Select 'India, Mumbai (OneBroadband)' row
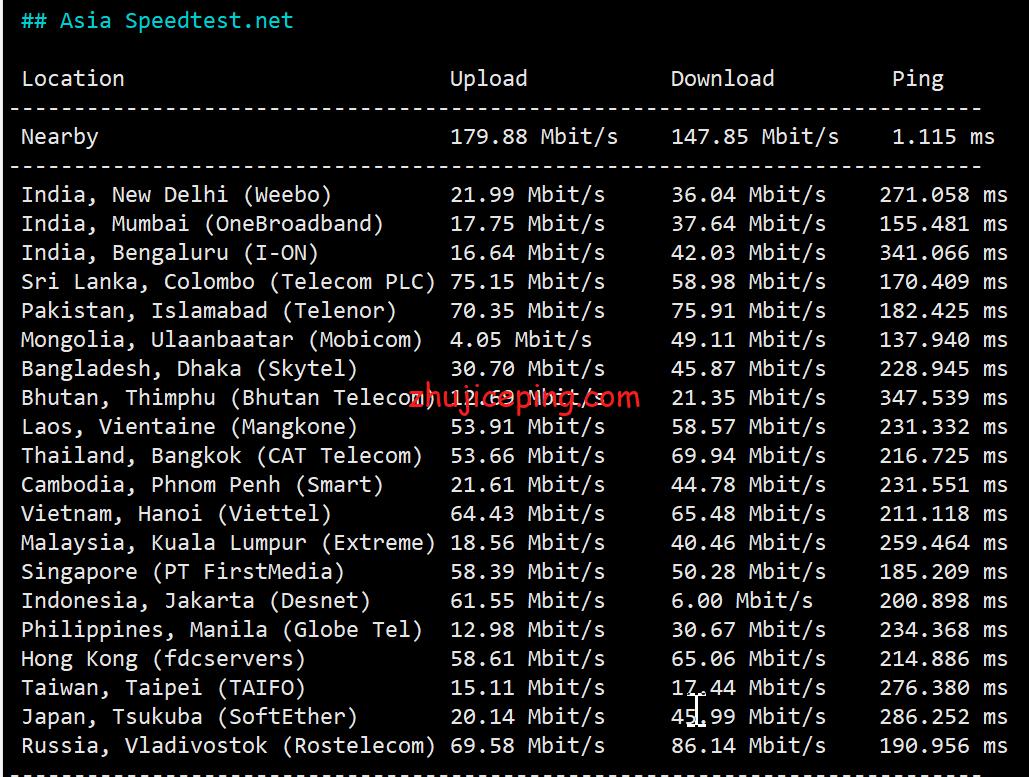 [x=514, y=223]
